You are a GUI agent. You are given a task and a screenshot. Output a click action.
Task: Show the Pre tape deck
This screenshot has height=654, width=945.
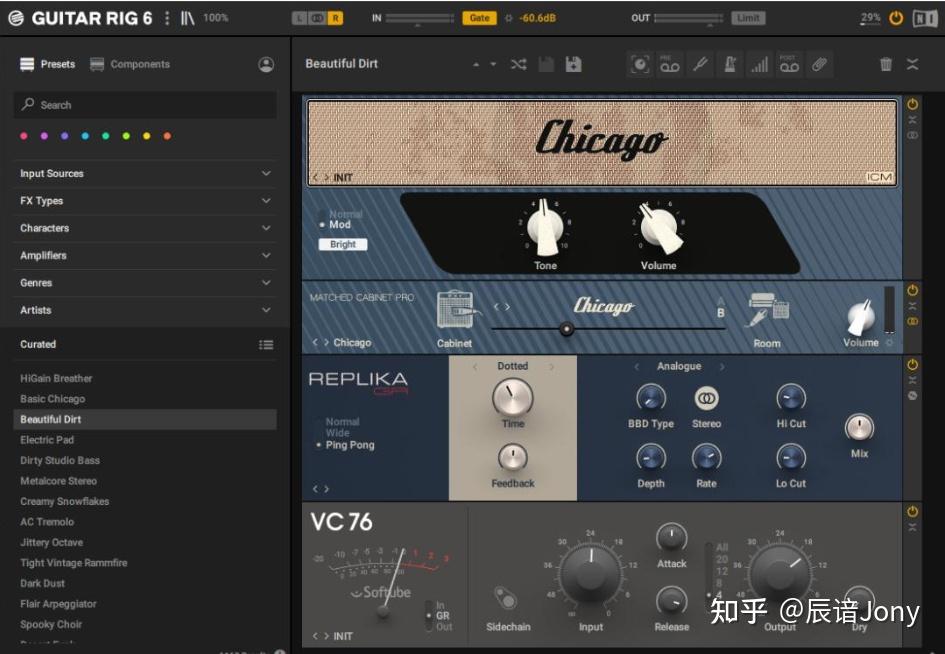[x=670, y=64]
